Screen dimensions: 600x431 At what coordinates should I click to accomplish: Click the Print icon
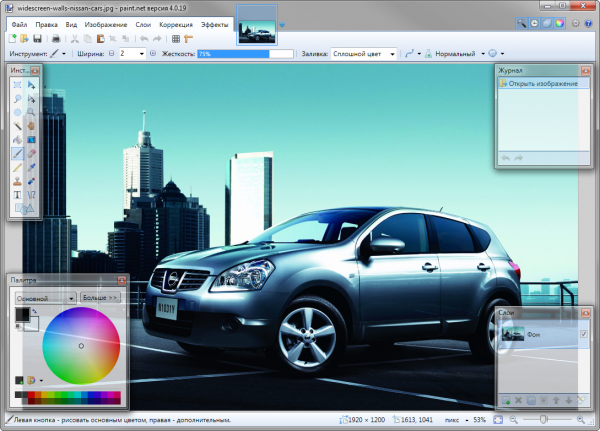tap(56, 38)
